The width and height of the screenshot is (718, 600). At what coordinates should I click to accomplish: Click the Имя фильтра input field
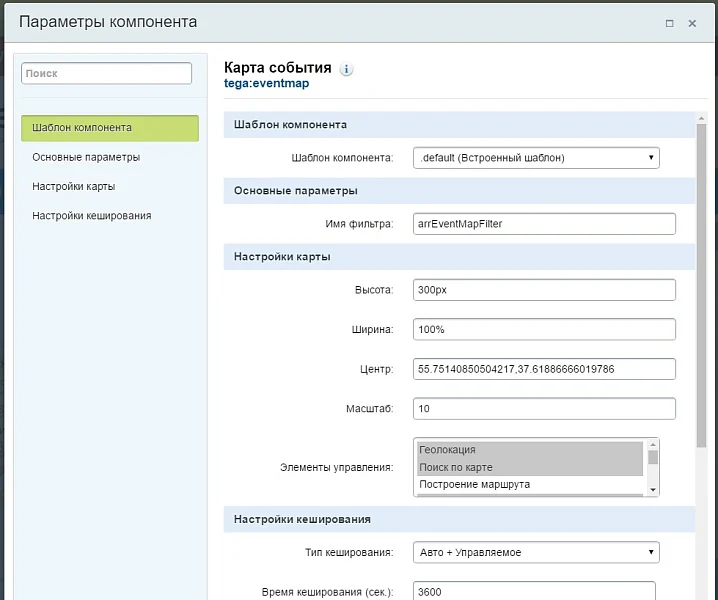pyautogui.click(x=544, y=224)
